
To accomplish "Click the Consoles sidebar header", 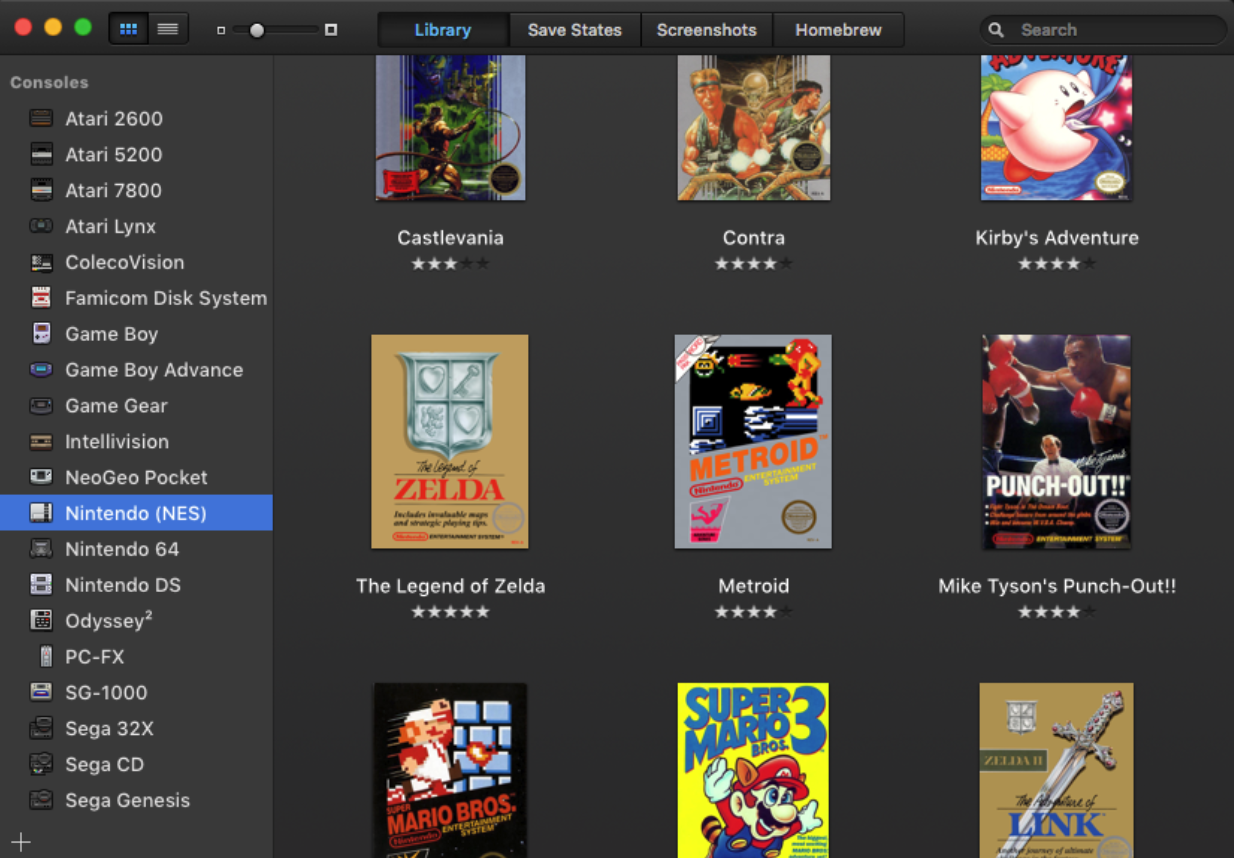I will coord(49,83).
